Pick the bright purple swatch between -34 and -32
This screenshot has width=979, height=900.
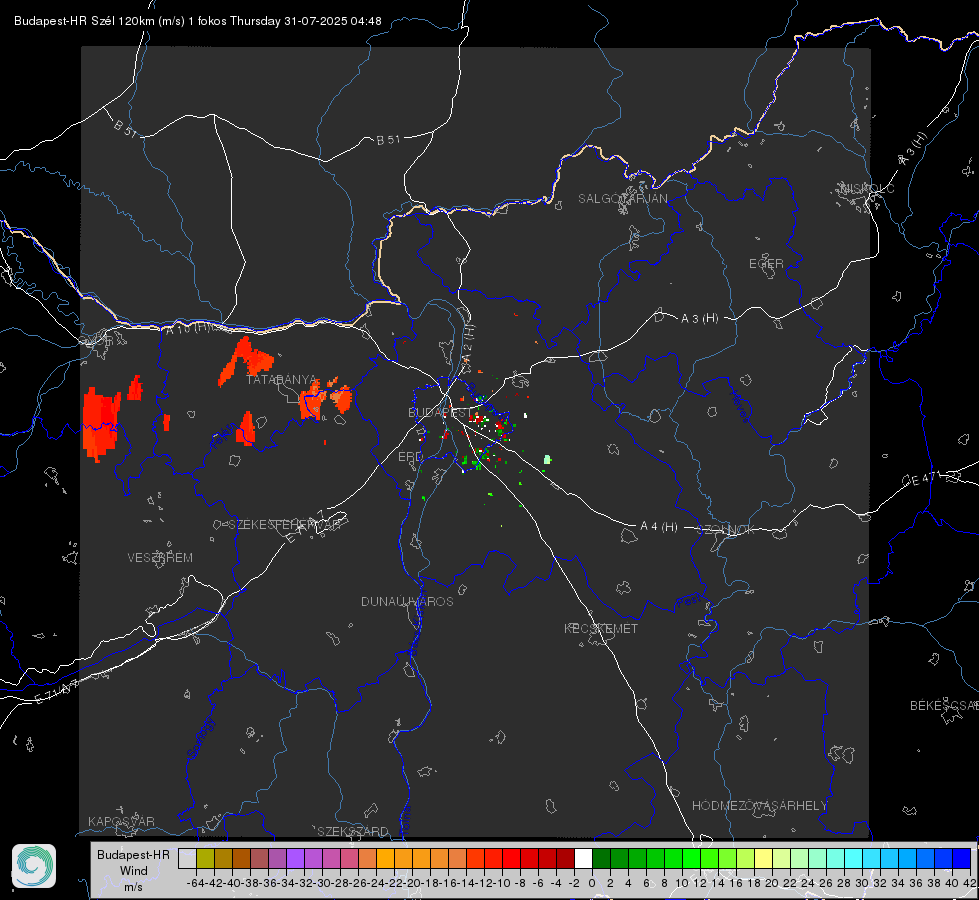pyautogui.click(x=295, y=858)
